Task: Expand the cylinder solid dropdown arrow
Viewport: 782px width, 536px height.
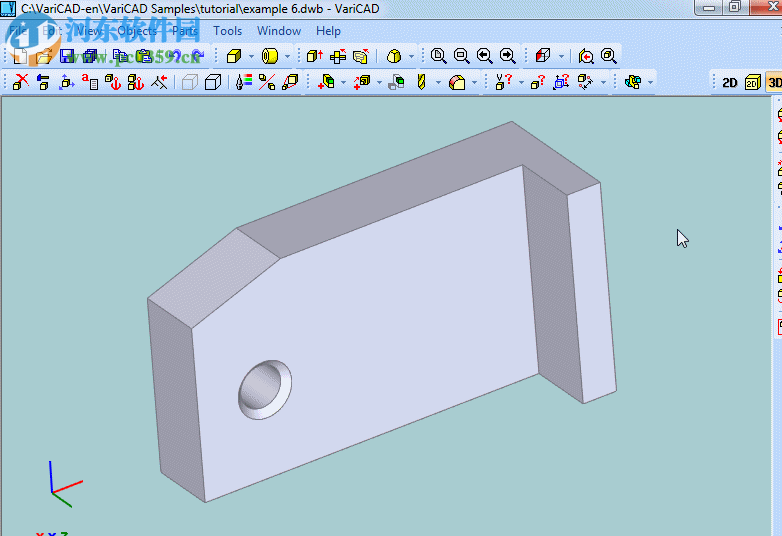Action: click(287, 56)
